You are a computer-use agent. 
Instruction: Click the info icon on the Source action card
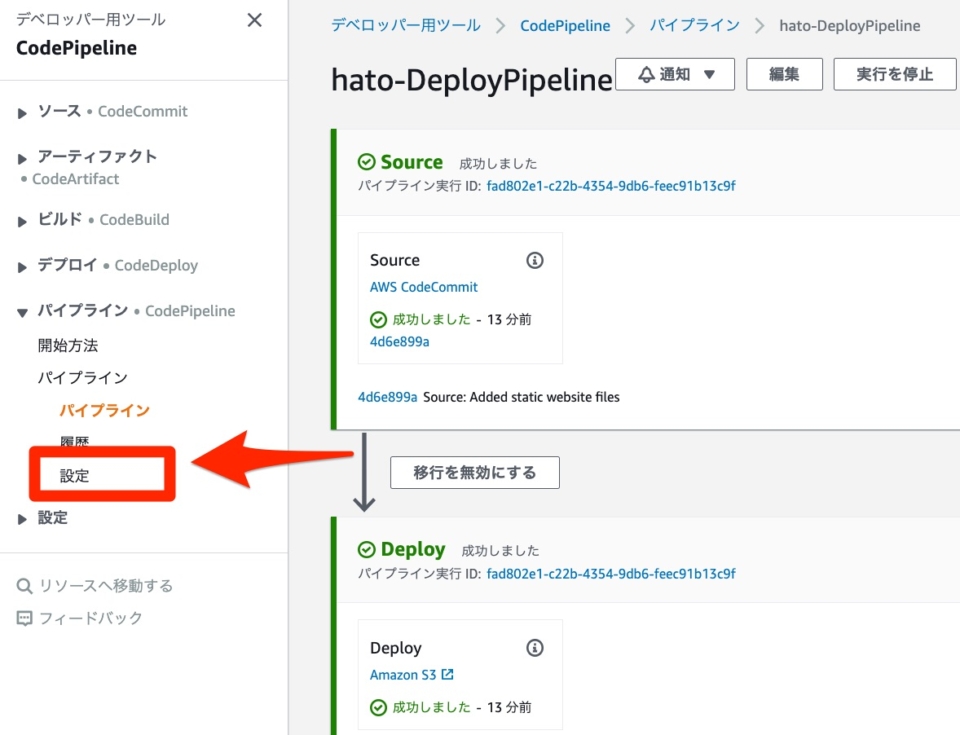(534, 260)
